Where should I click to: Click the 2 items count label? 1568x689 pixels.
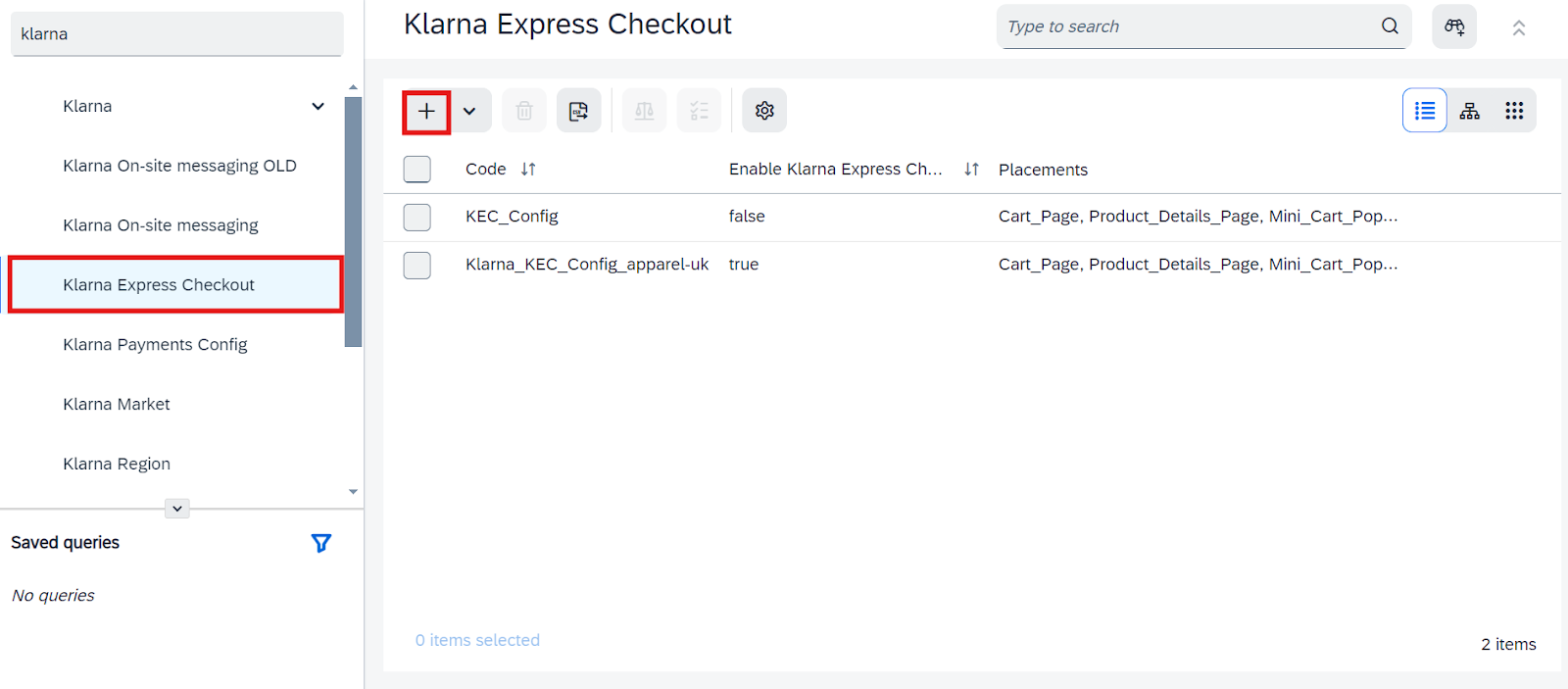click(x=1508, y=644)
